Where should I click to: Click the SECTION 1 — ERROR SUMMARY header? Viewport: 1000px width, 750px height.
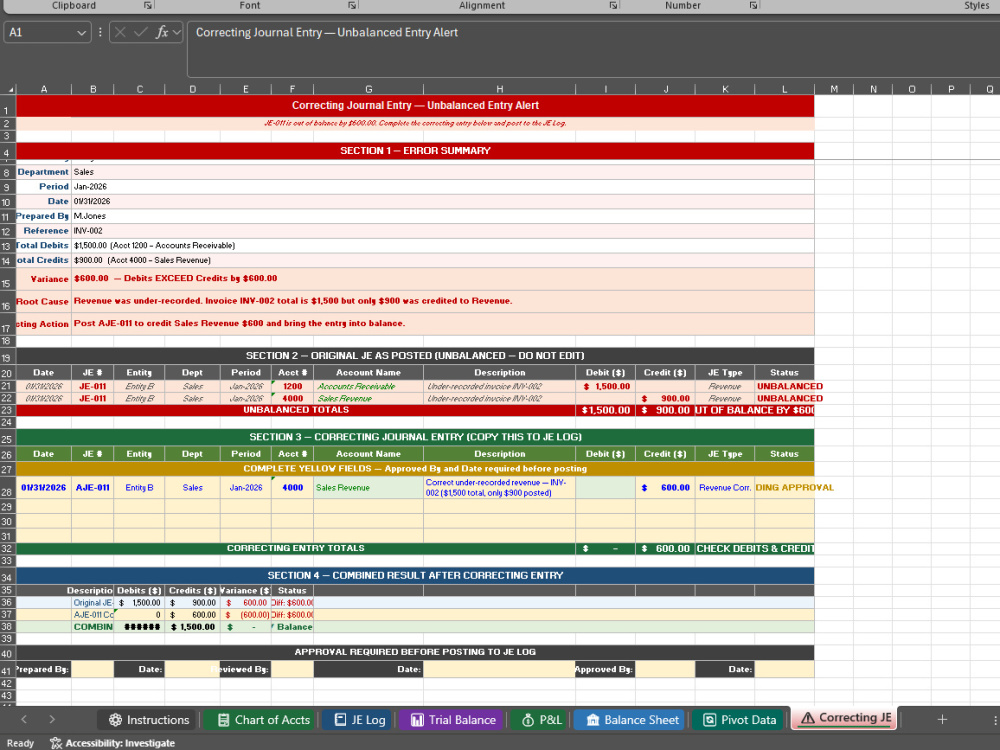[415, 151]
